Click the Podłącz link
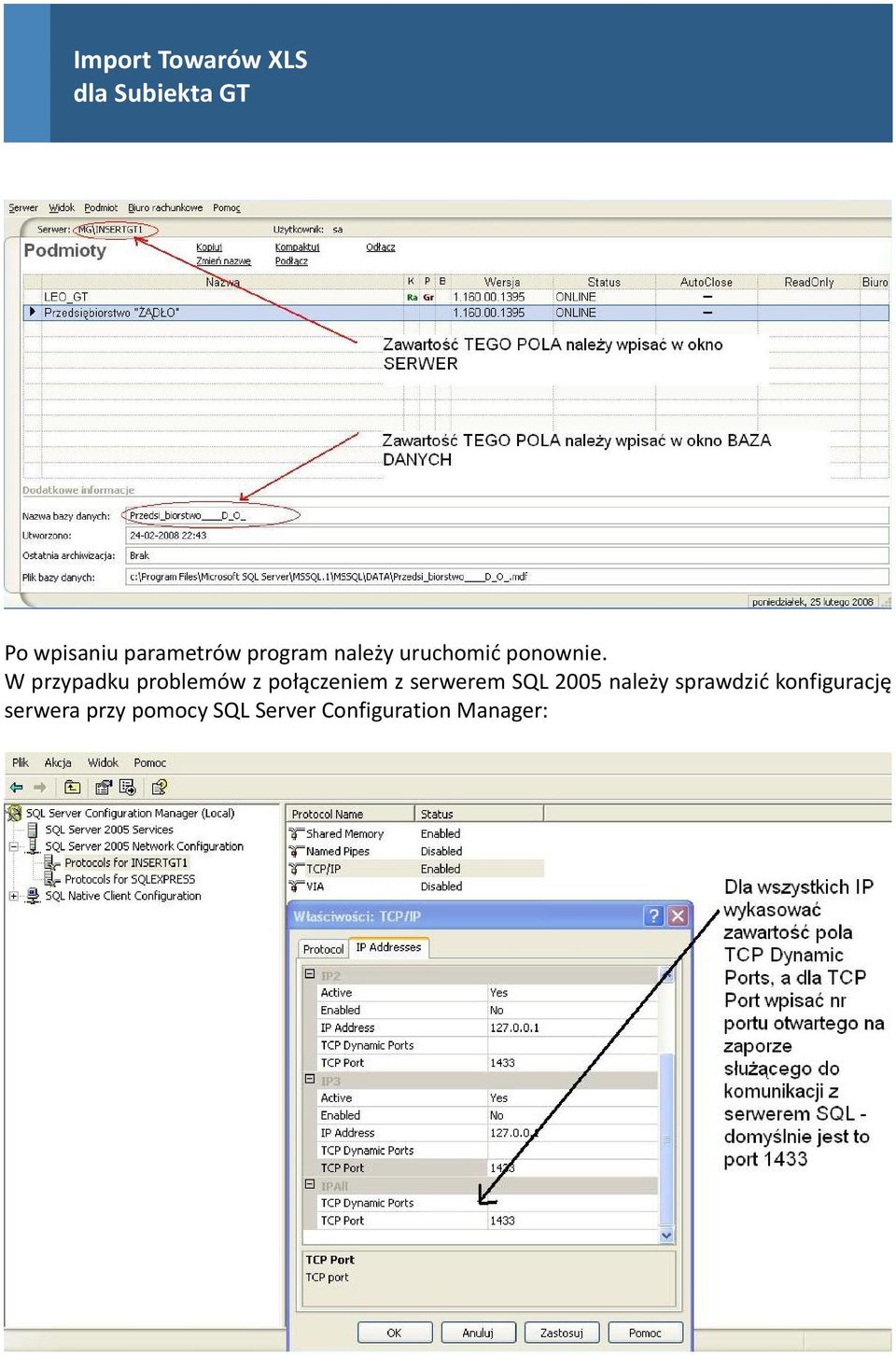Image resolution: width=896 pixels, height=1355 pixels. (291, 261)
